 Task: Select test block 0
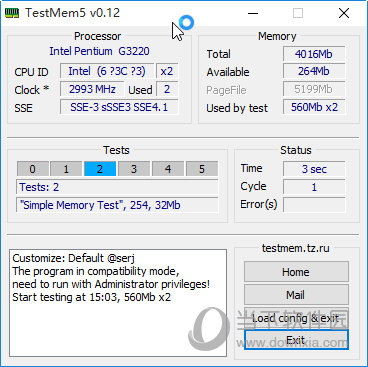pyautogui.click(x=32, y=169)
